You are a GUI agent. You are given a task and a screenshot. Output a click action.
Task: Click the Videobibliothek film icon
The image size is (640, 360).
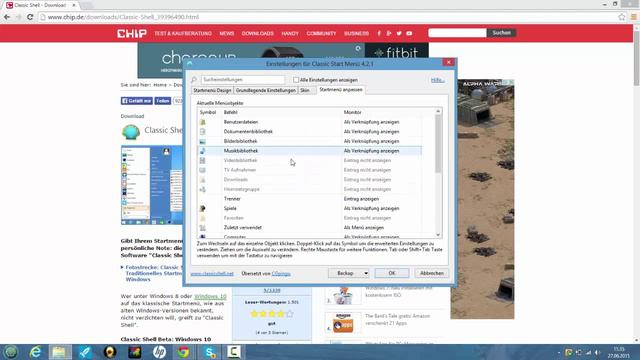[202, 160]
